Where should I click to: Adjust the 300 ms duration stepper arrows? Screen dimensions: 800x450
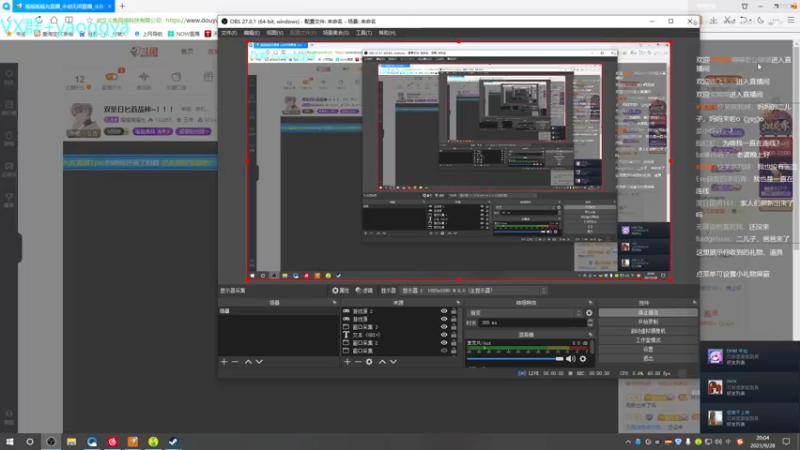pyautogui.click(x=590, y=322)
